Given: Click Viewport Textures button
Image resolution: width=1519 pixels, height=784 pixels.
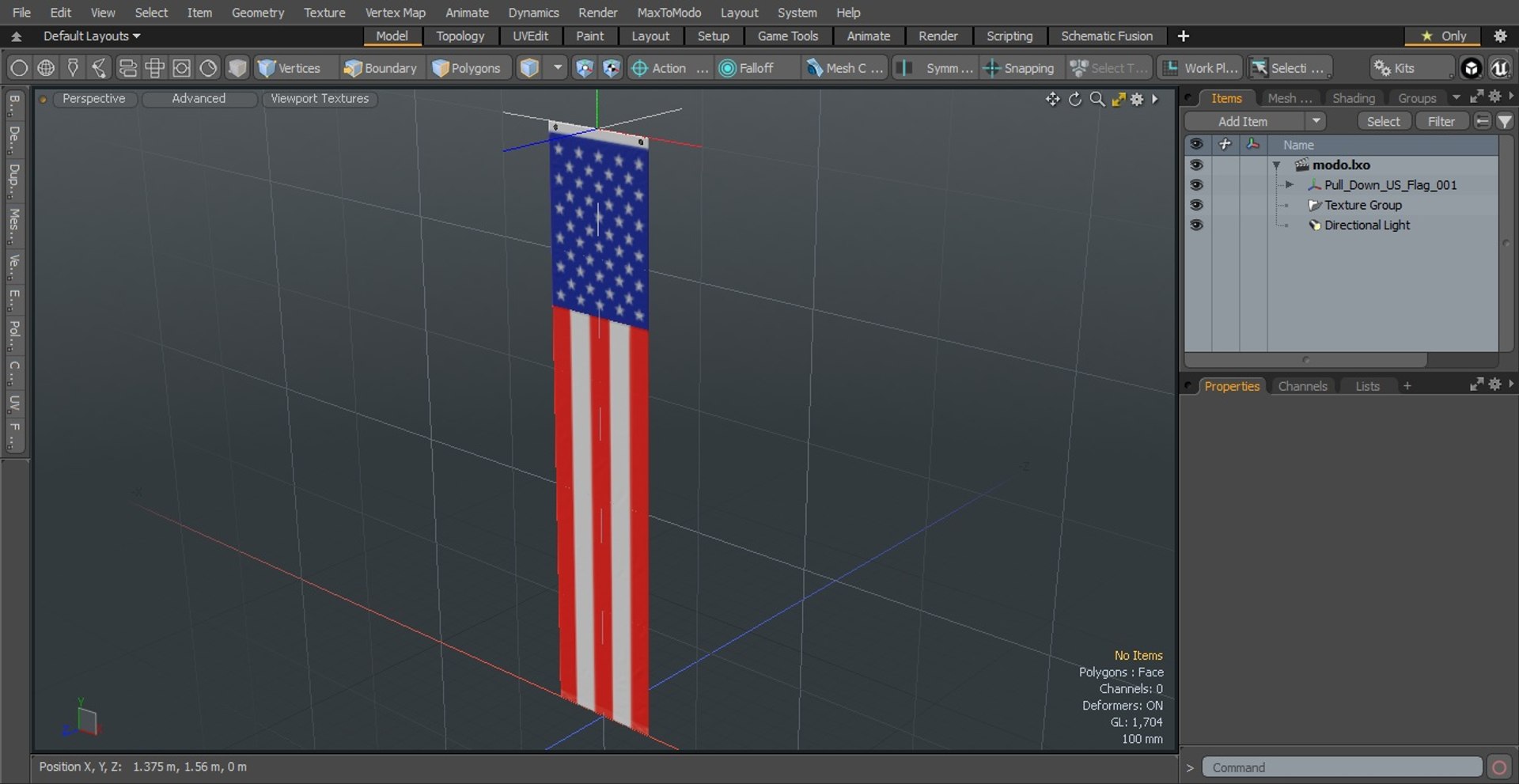Looking at the screenshot, I should 320,98.
